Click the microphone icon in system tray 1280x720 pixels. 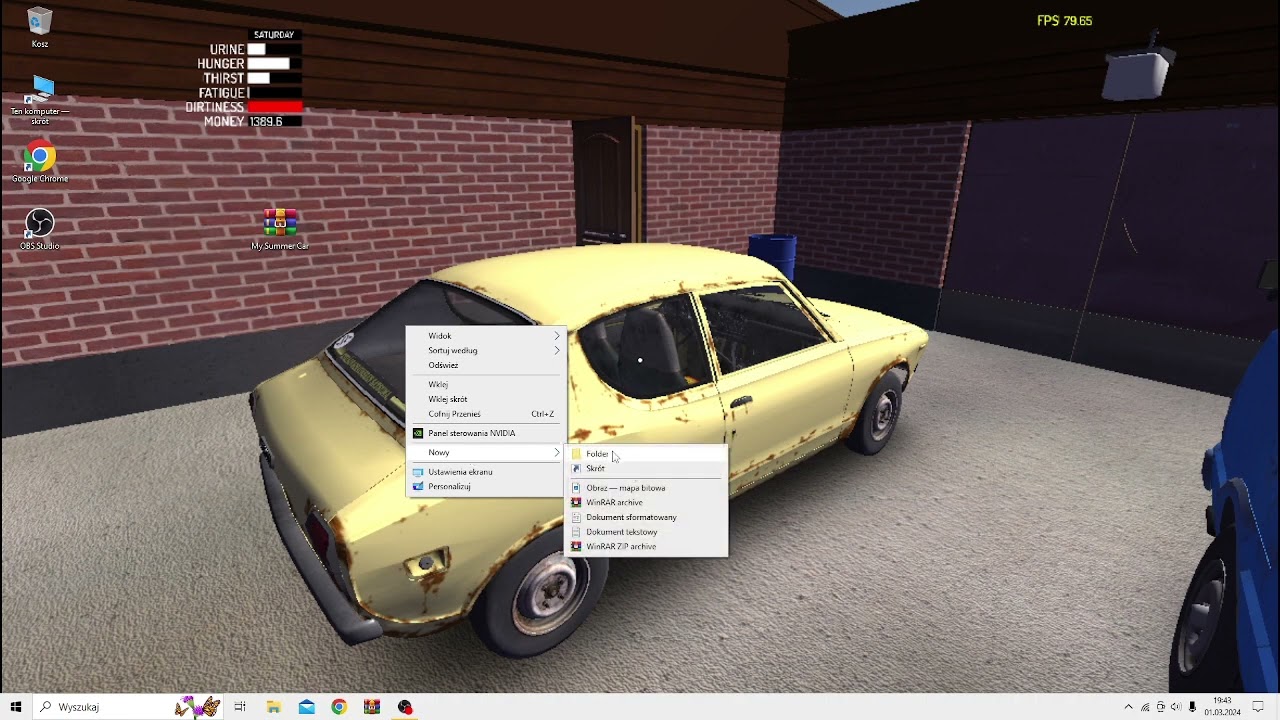(1192, 707)
